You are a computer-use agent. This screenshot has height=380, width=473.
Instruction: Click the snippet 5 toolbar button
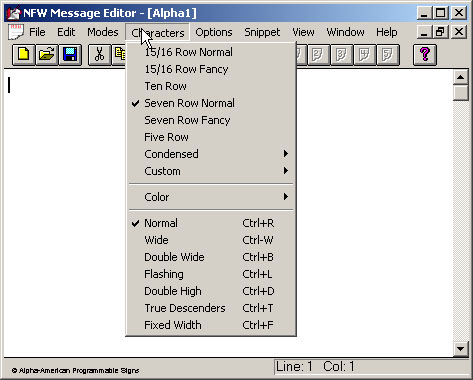click(388, 54)
